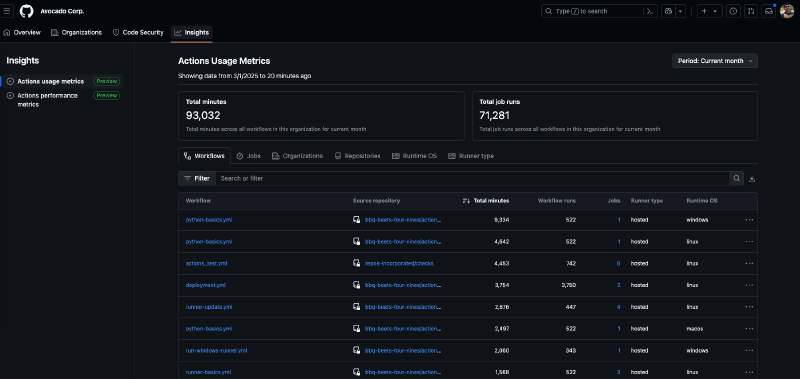
Task: Switch to the Repositories tab
Action: (x=358, y=156)
